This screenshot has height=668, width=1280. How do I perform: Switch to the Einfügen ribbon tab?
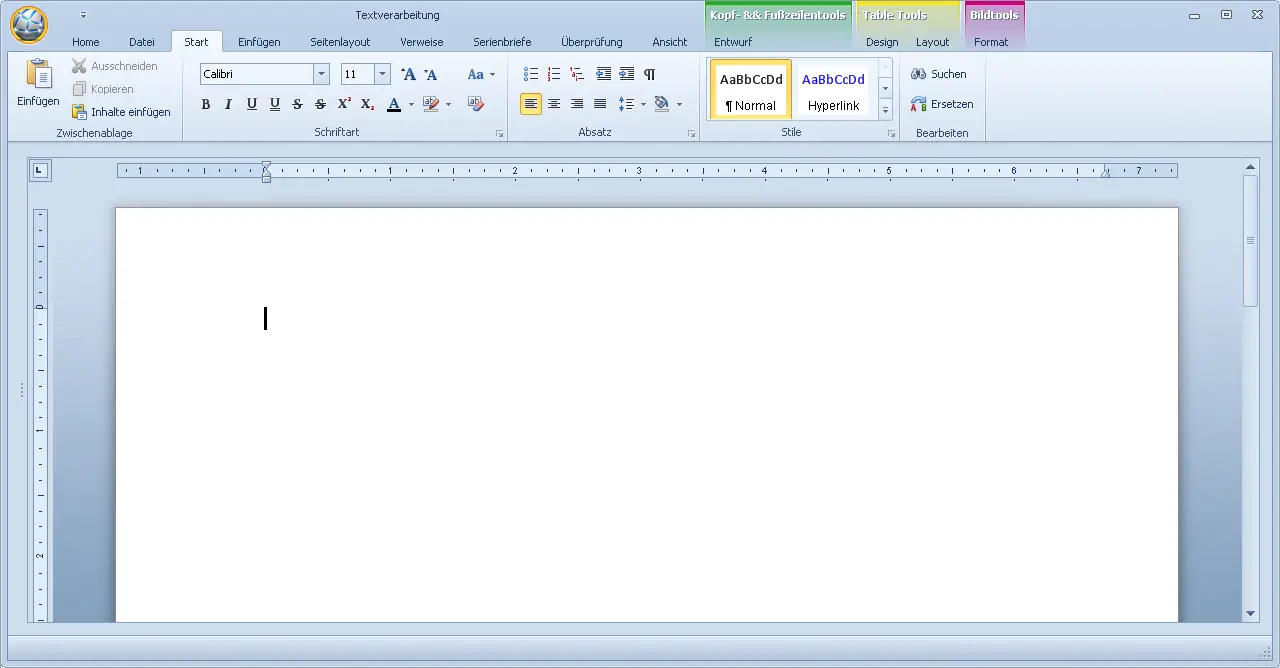click(x=259, y=42)
